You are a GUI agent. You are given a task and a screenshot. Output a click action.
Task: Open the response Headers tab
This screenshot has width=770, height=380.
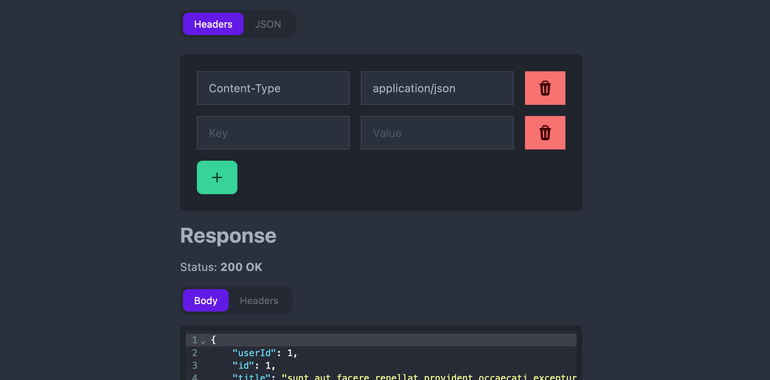click(259, 300)
